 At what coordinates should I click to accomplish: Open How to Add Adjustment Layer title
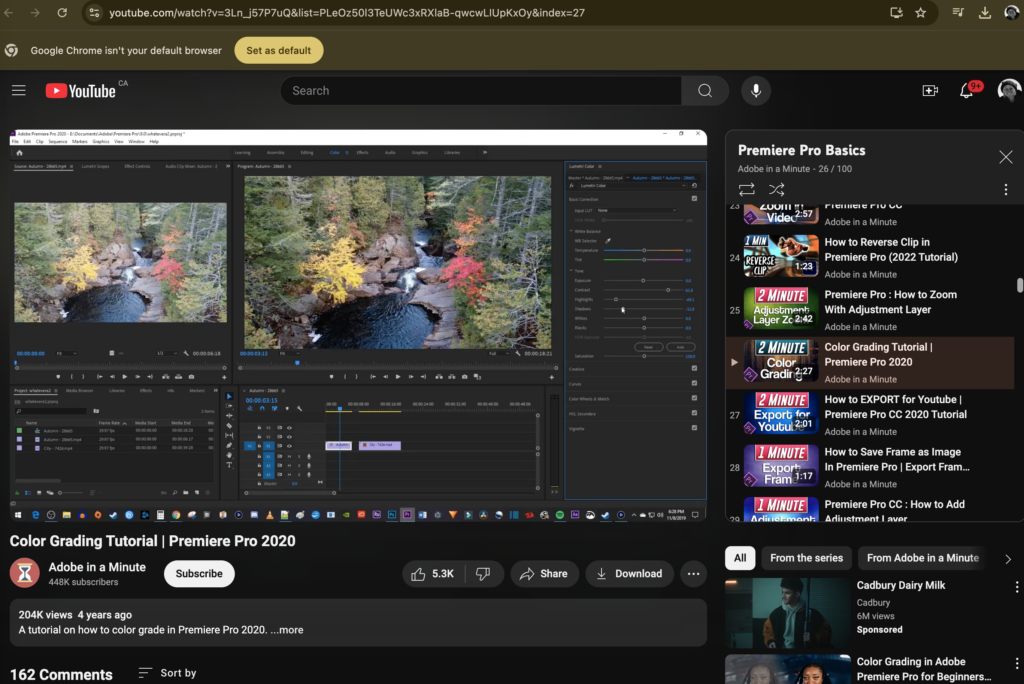895,511
